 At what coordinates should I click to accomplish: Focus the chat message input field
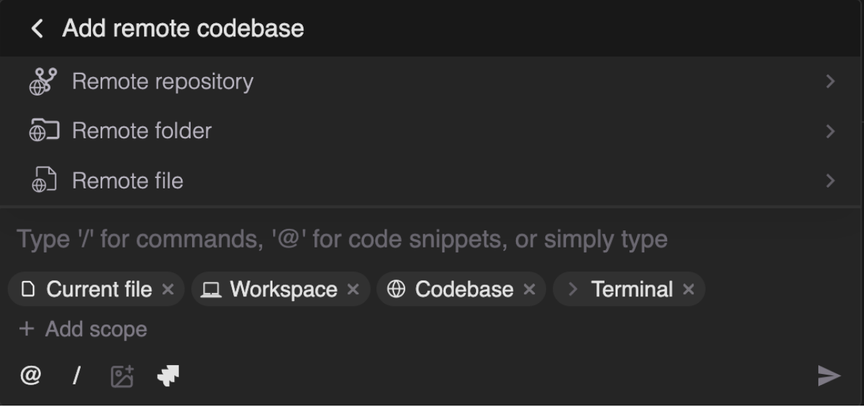(x=400, y=240)
